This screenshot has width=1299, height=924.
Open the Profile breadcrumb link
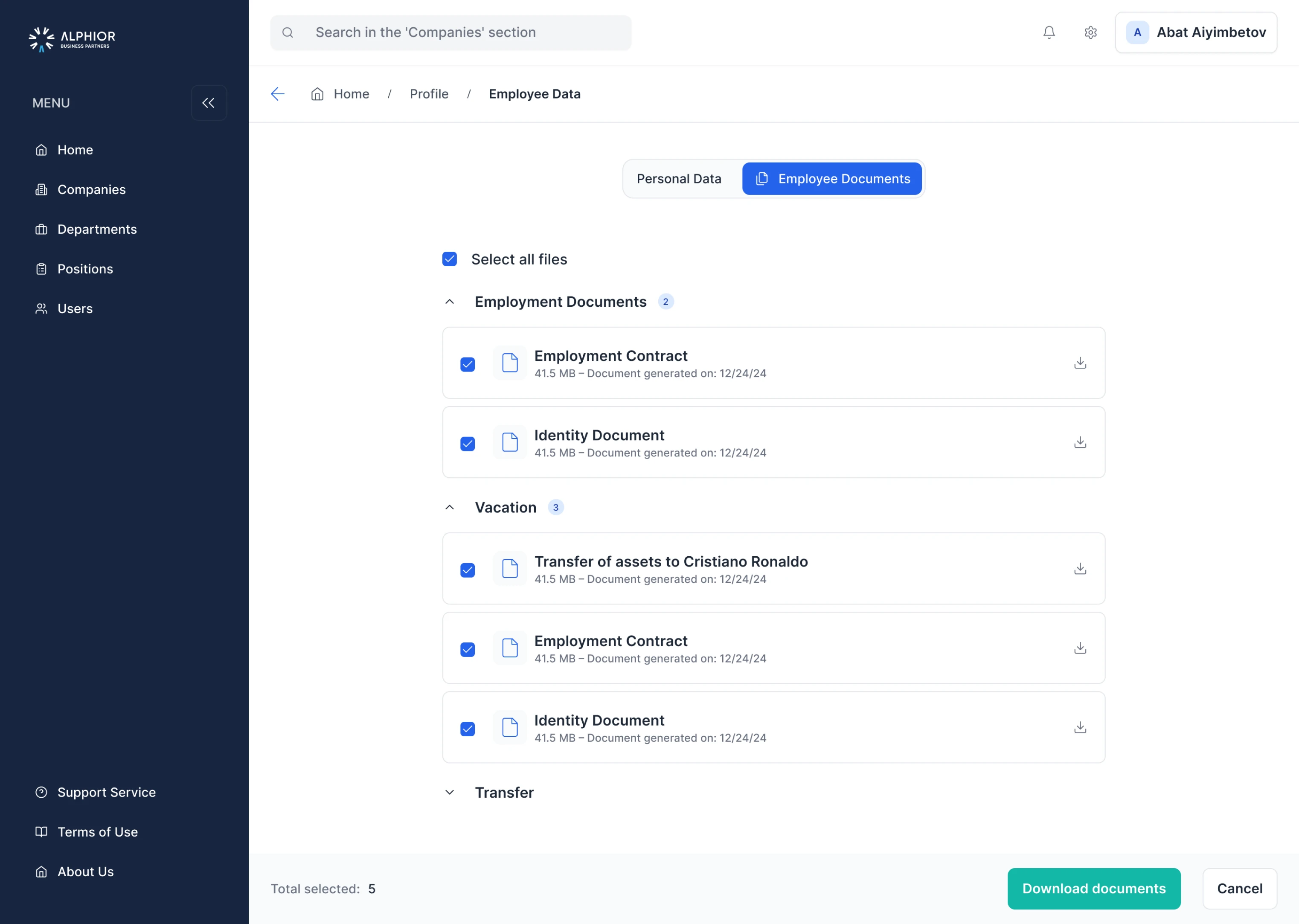(429, 94)
